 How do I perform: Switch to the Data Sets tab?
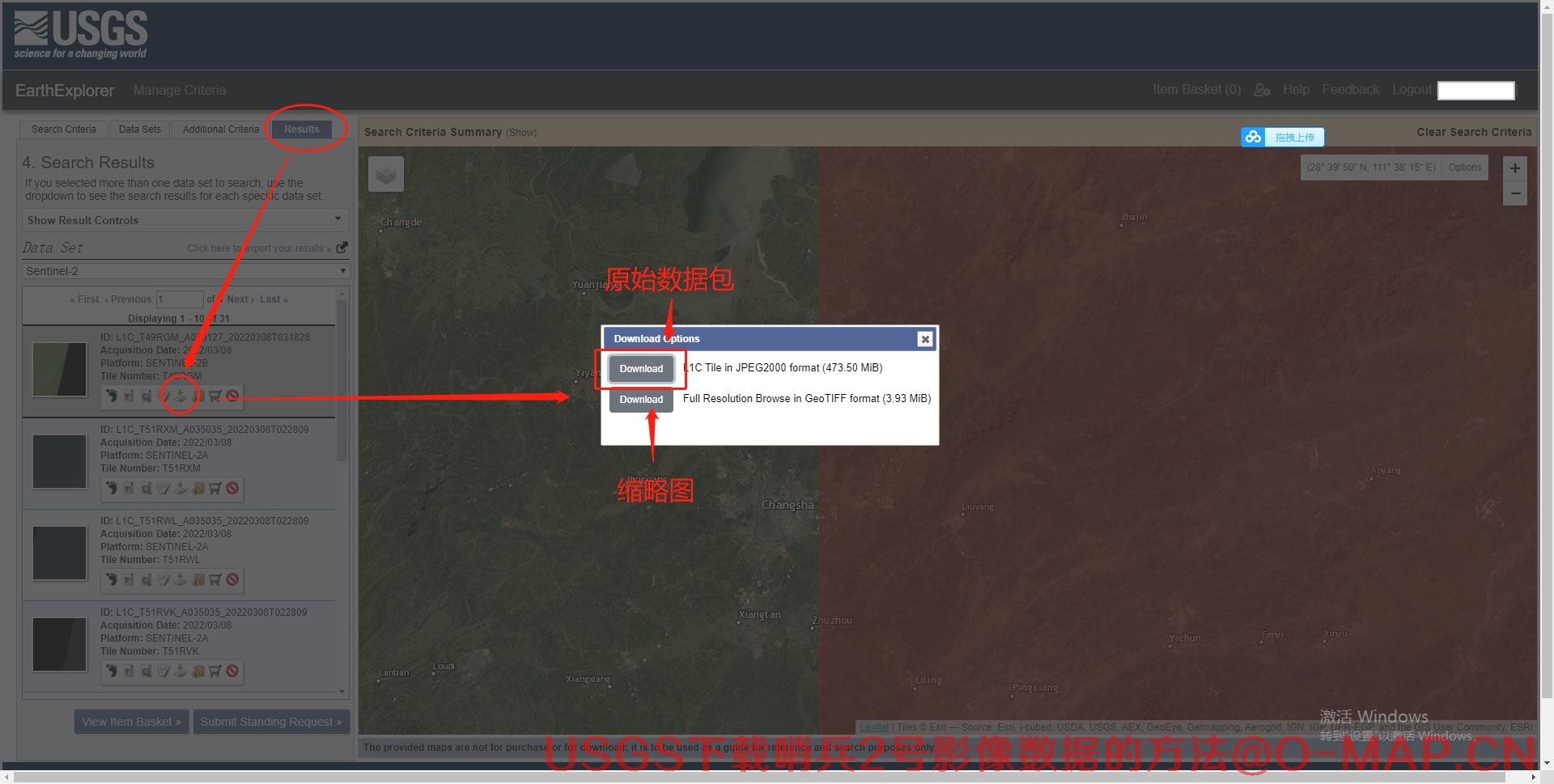pyautogui.click(x=139, y=129)
